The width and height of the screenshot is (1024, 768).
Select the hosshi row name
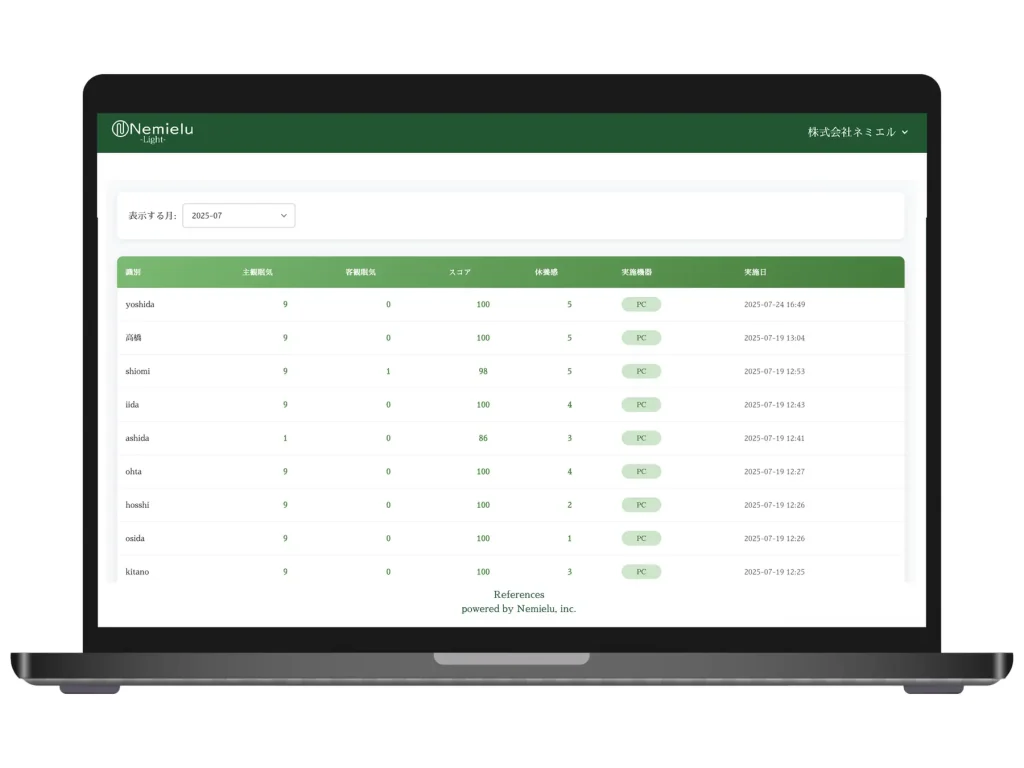pyautogui.click(x=137, y=505)
